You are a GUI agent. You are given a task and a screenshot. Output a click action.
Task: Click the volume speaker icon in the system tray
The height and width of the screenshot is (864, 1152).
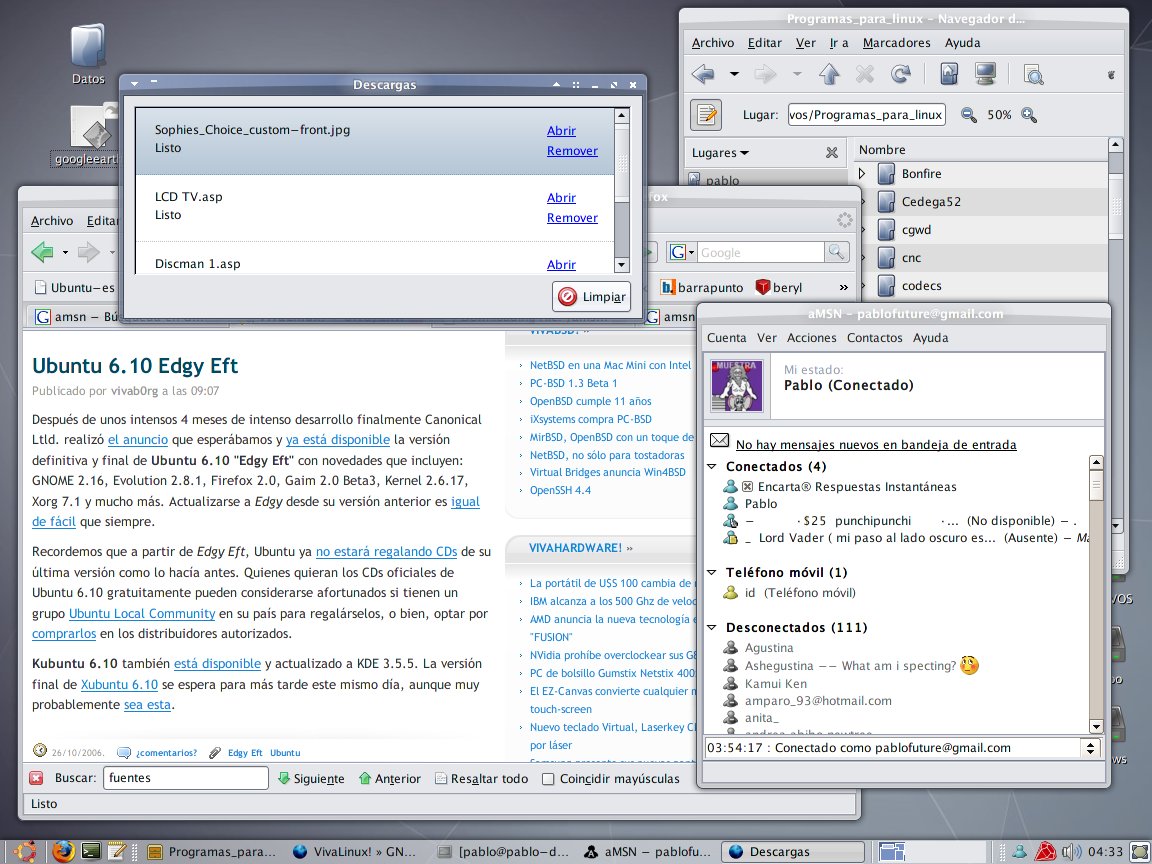pos(1070,852)
